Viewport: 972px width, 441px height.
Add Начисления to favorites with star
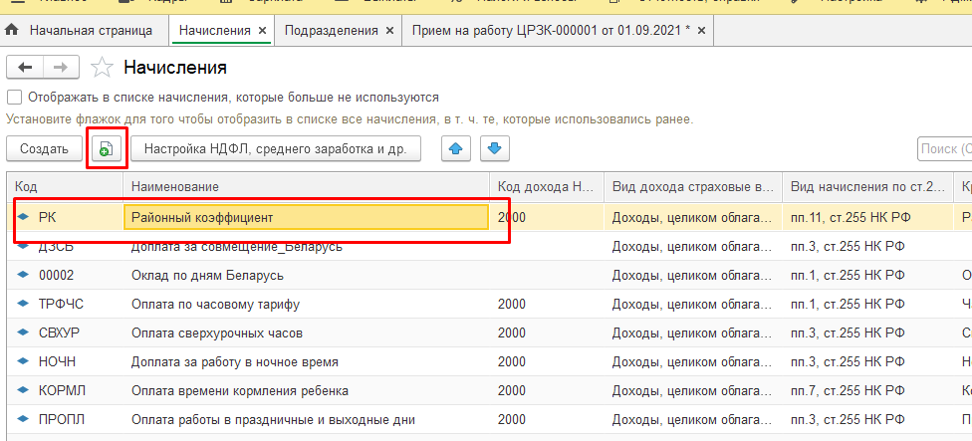[x=102, y=68]
